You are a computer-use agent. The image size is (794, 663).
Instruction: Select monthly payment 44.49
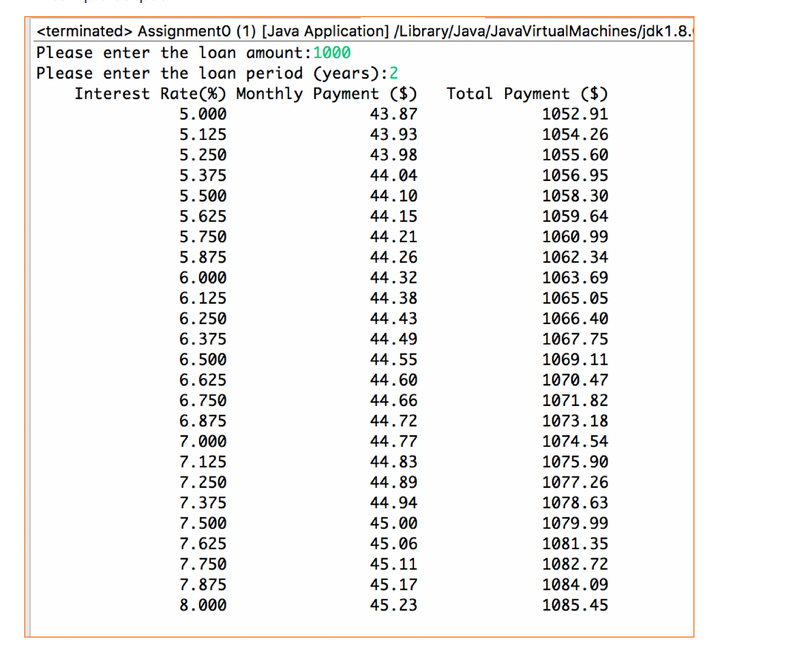coord(393,339)
